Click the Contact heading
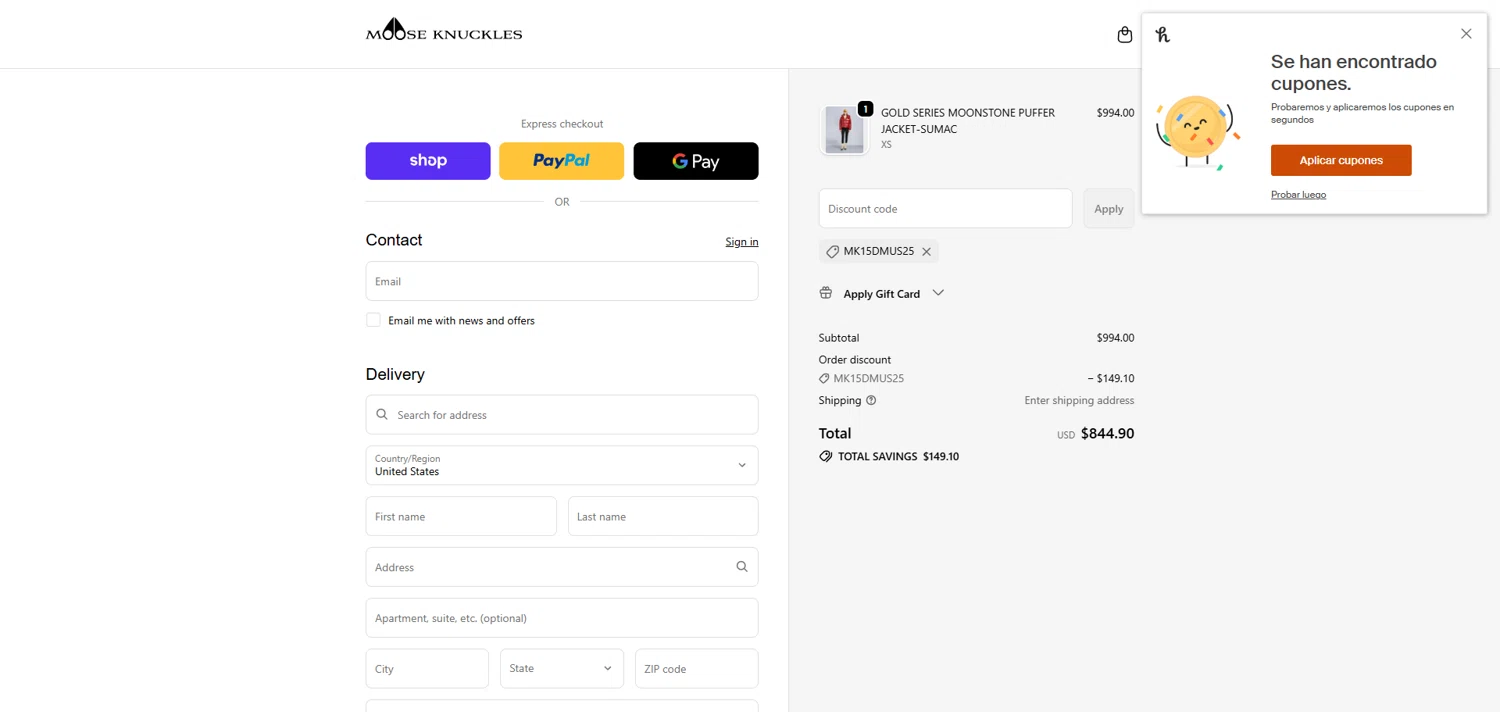Image resolution: width=1500 pixels, height=712 pixels. tap(394, 240)
